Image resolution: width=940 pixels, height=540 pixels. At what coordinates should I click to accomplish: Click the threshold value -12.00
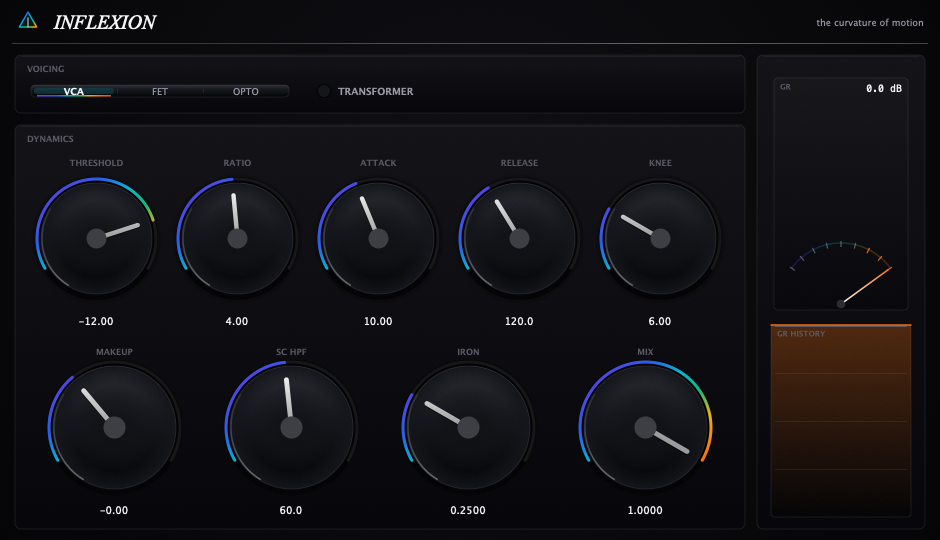[96, 321]
